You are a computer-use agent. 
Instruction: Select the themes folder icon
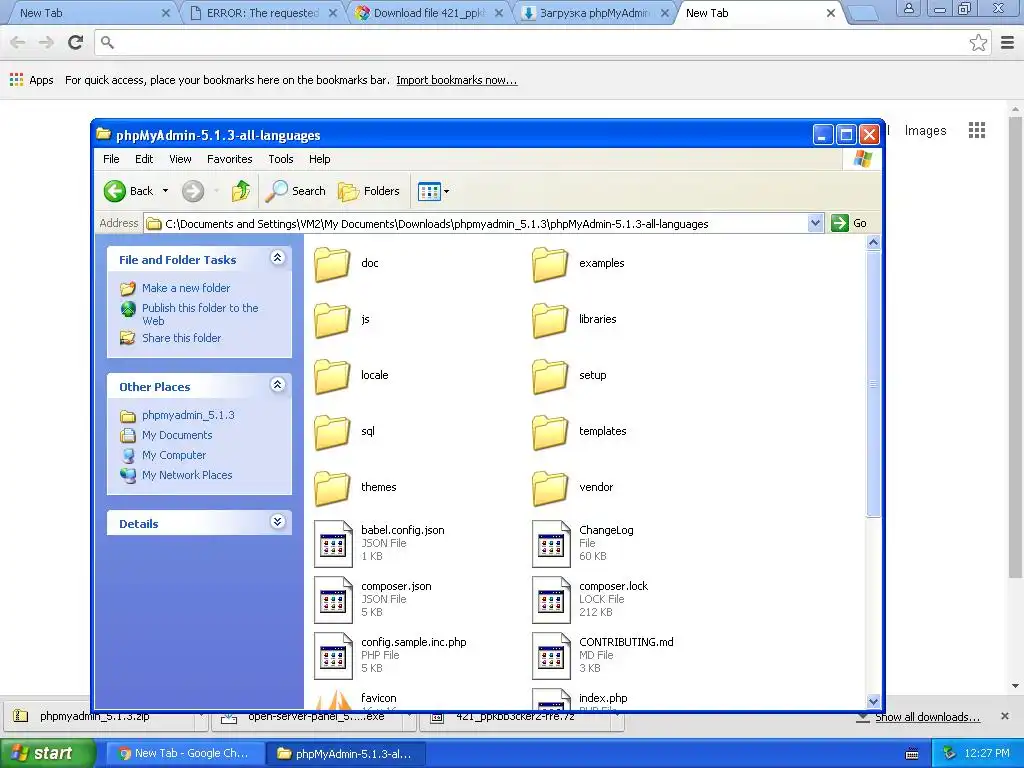click(332, 488)
